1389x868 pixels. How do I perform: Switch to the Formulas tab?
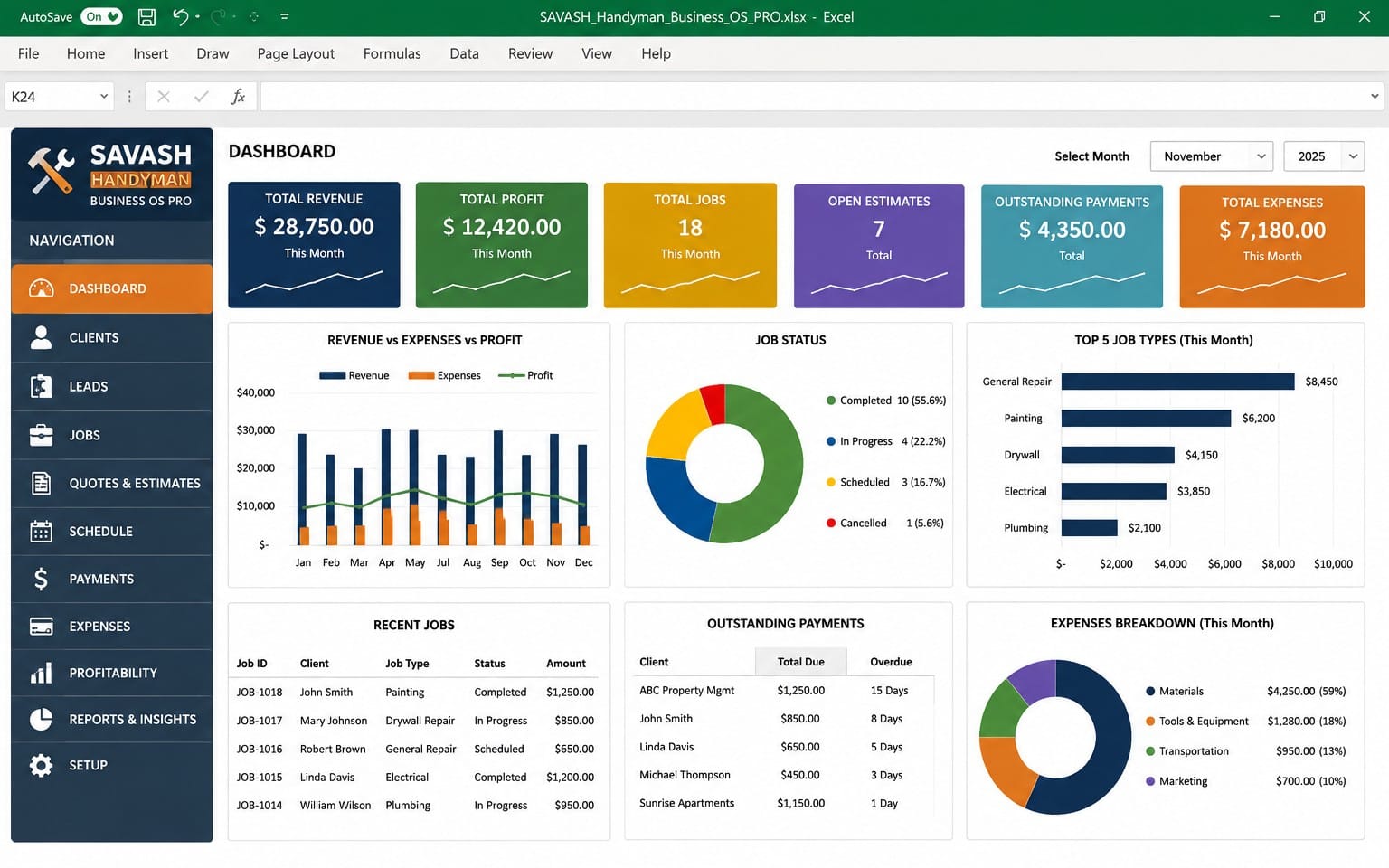coord(392,53)
